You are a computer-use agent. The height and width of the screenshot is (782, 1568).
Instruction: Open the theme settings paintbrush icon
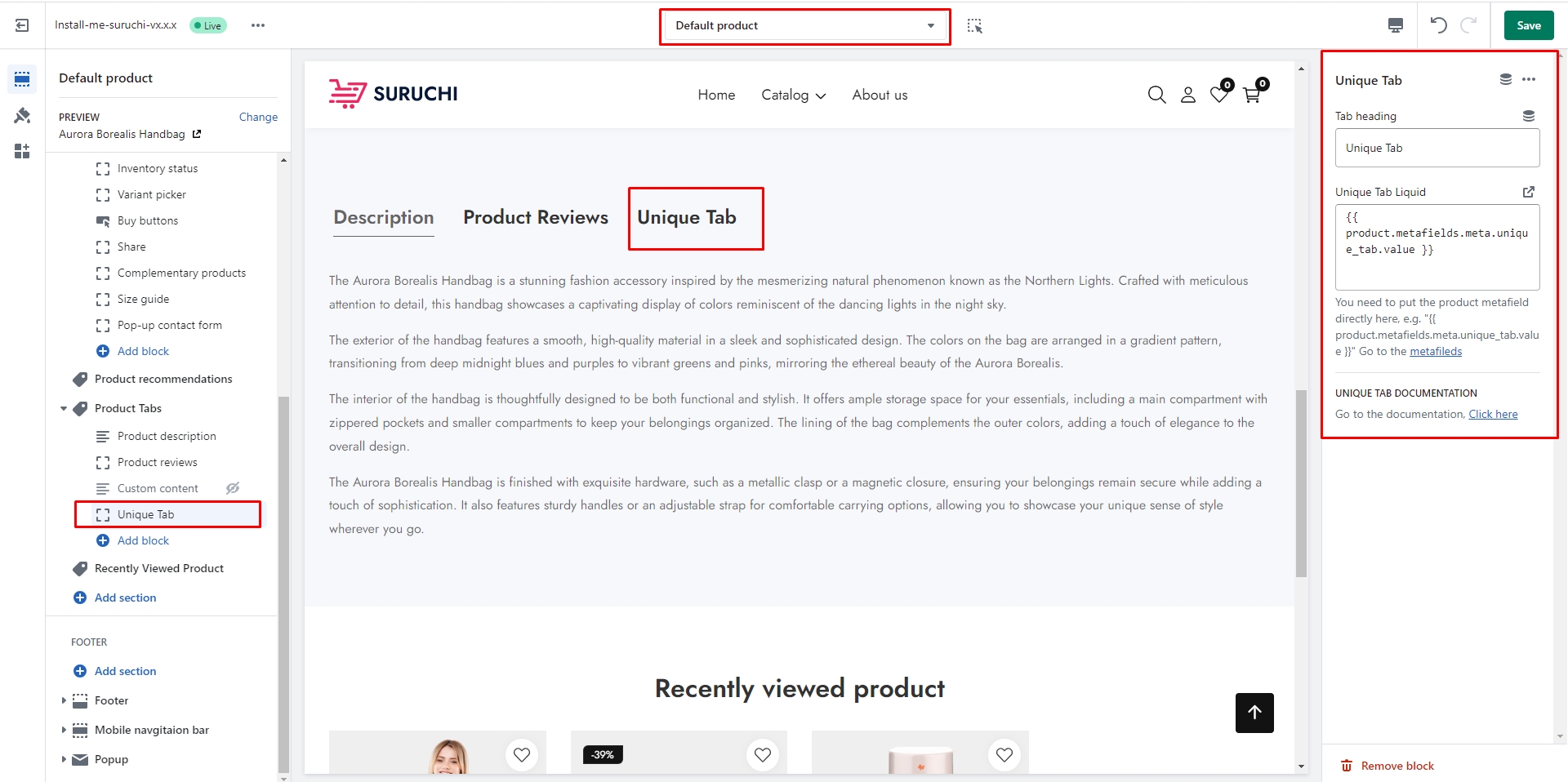click(x=22, y=115)
